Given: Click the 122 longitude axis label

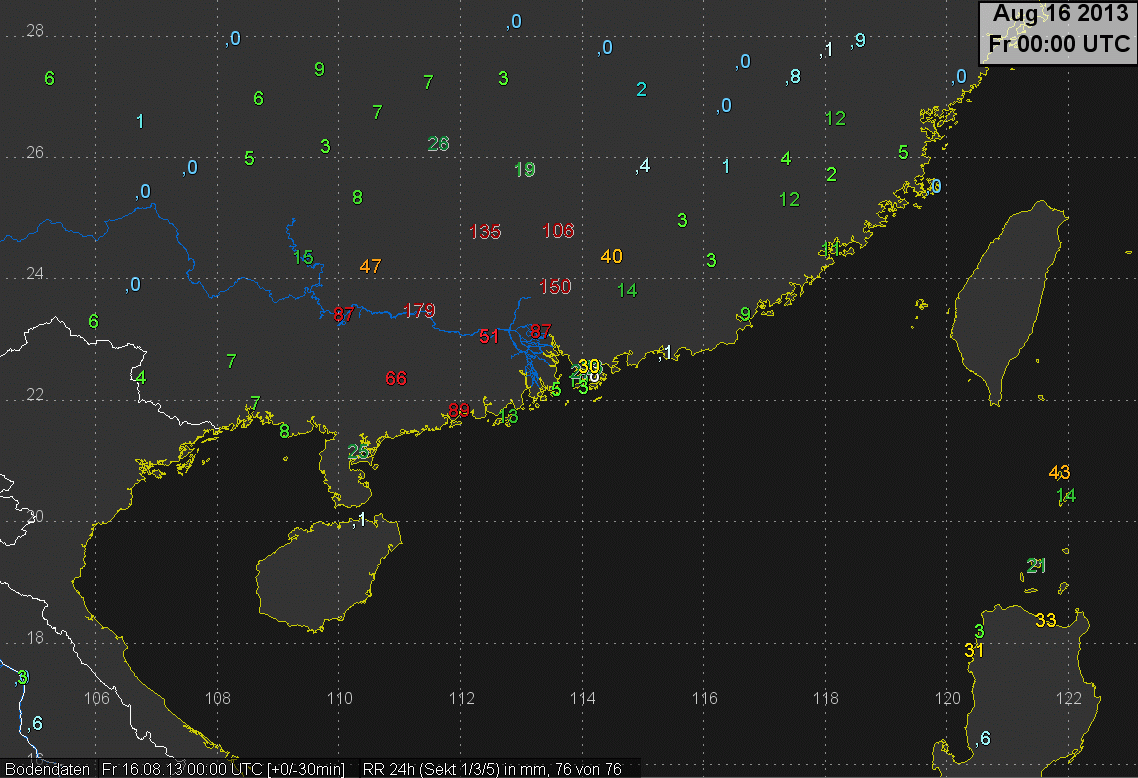Looking at the screenshot, I should (1069, 698).
